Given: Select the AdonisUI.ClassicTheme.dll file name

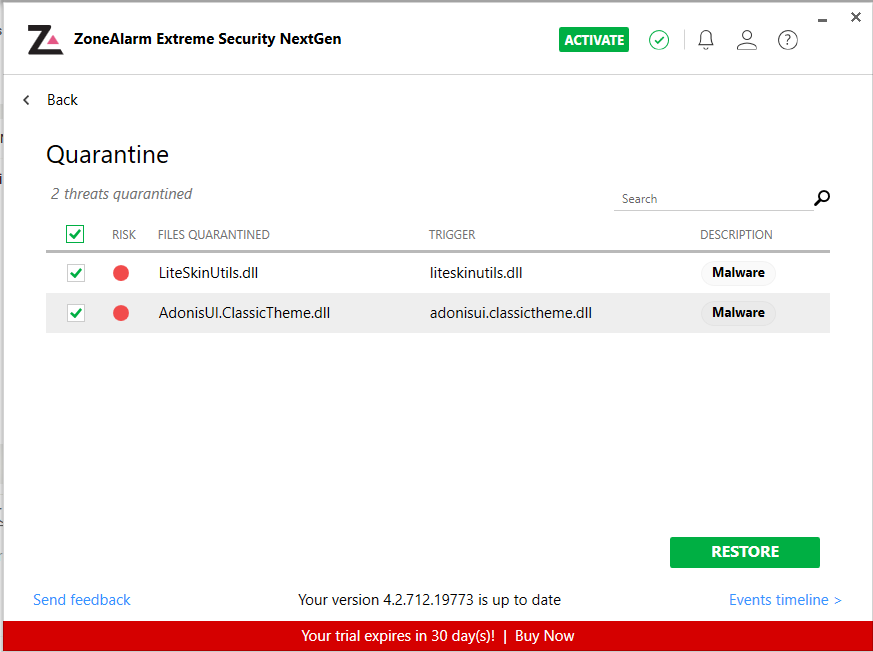Looking at the screenshot, I should [244, 313].
